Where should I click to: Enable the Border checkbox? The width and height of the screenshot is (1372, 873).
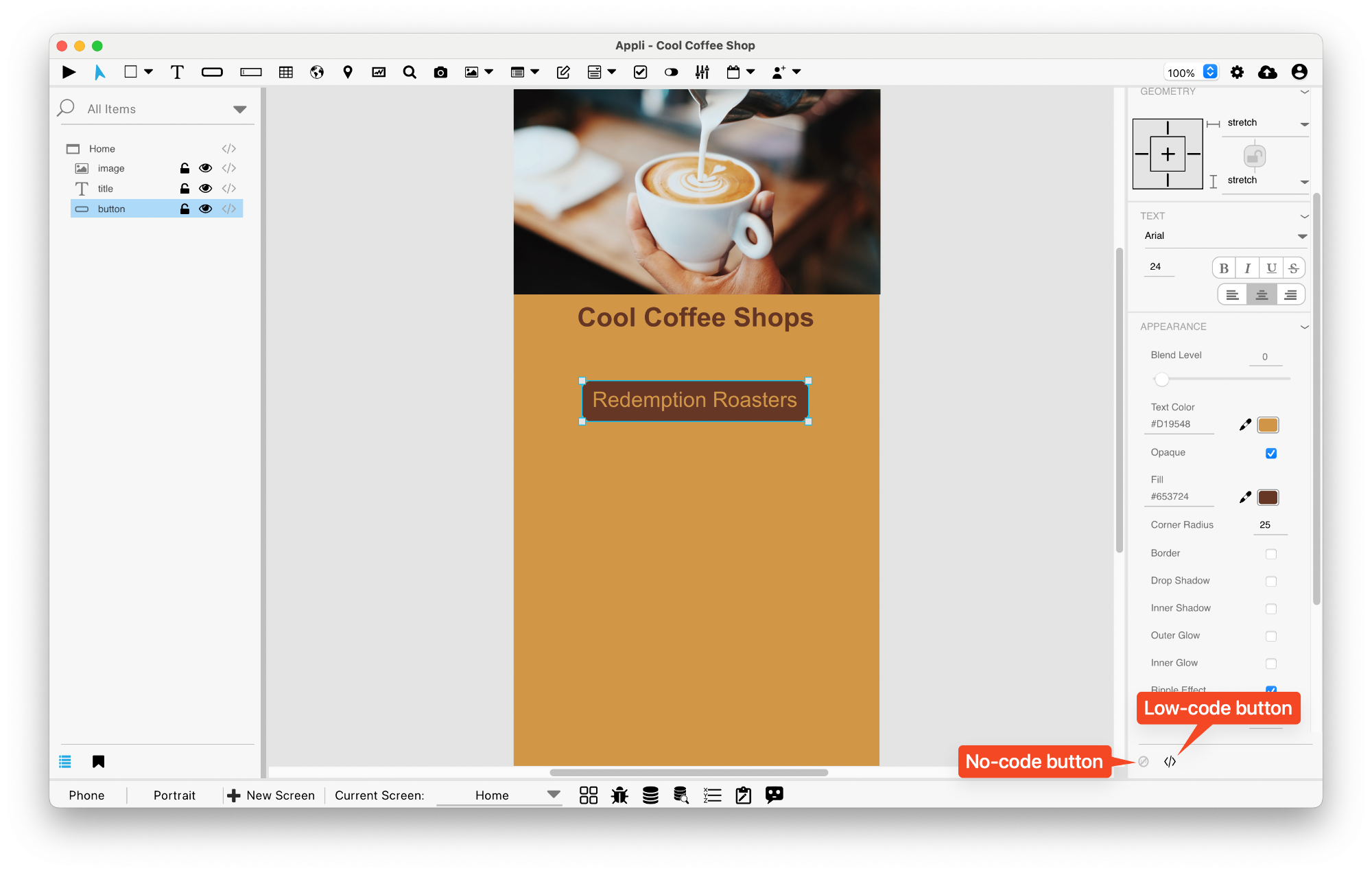[1271, 554]
